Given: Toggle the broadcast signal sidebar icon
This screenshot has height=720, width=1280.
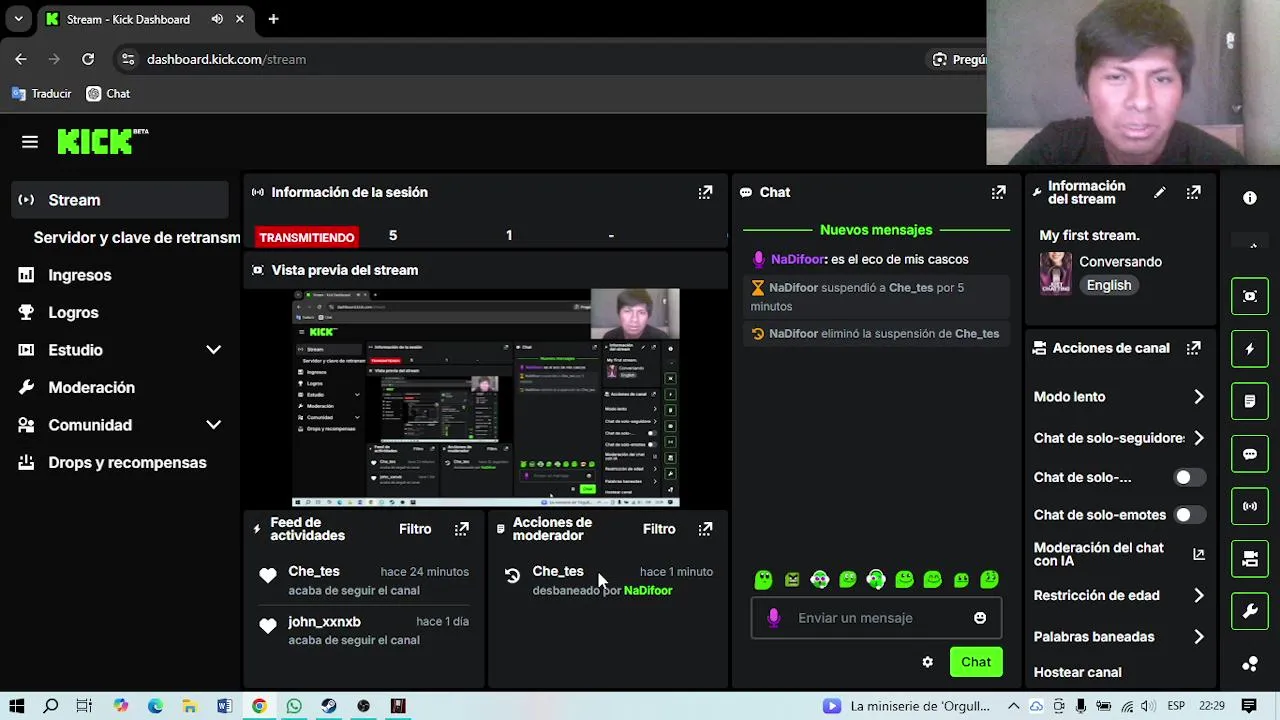Looking at the screenshot, I should [x=1250, y=506].
